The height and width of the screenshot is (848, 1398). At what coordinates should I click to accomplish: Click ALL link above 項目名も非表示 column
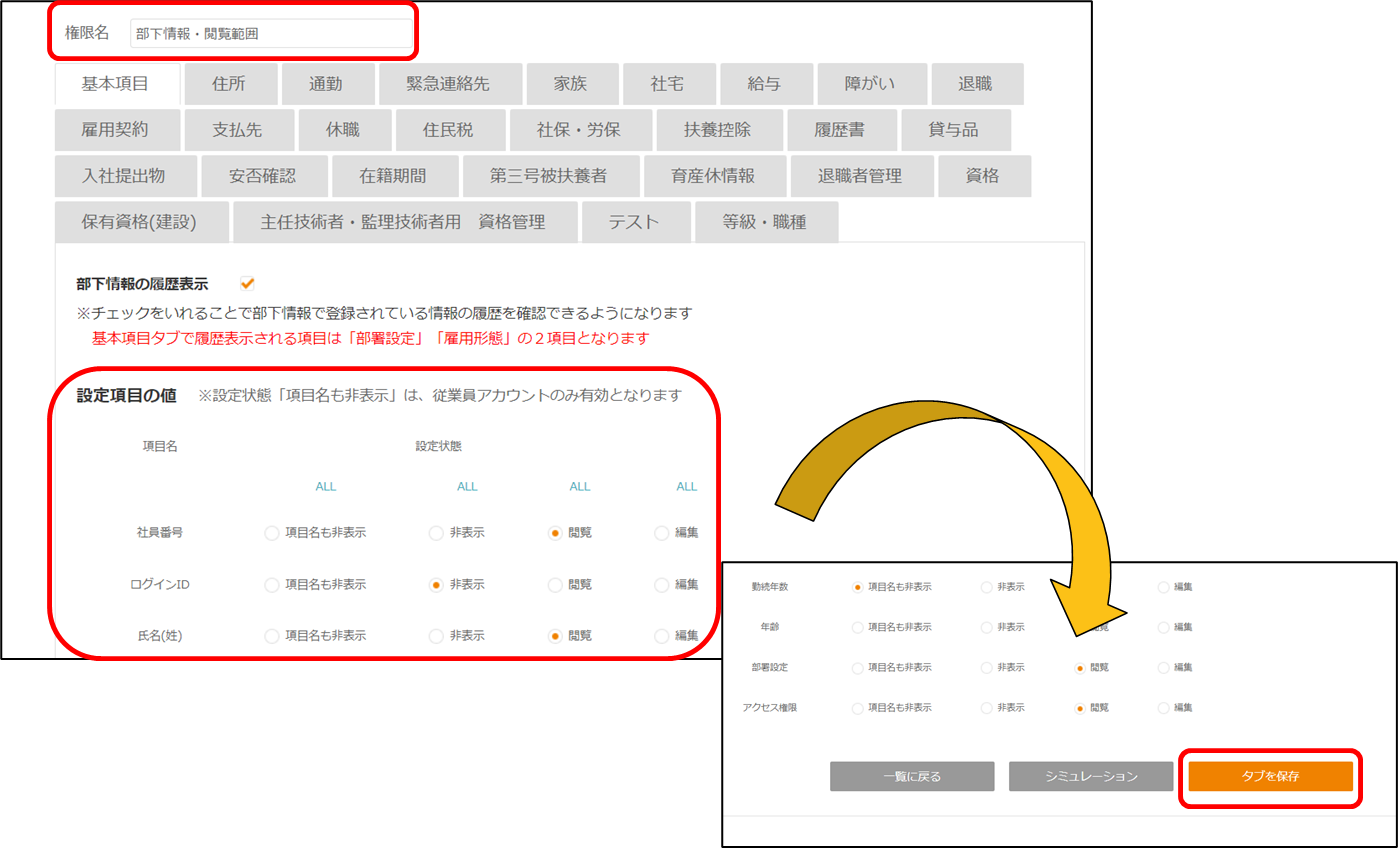point(326,487)
